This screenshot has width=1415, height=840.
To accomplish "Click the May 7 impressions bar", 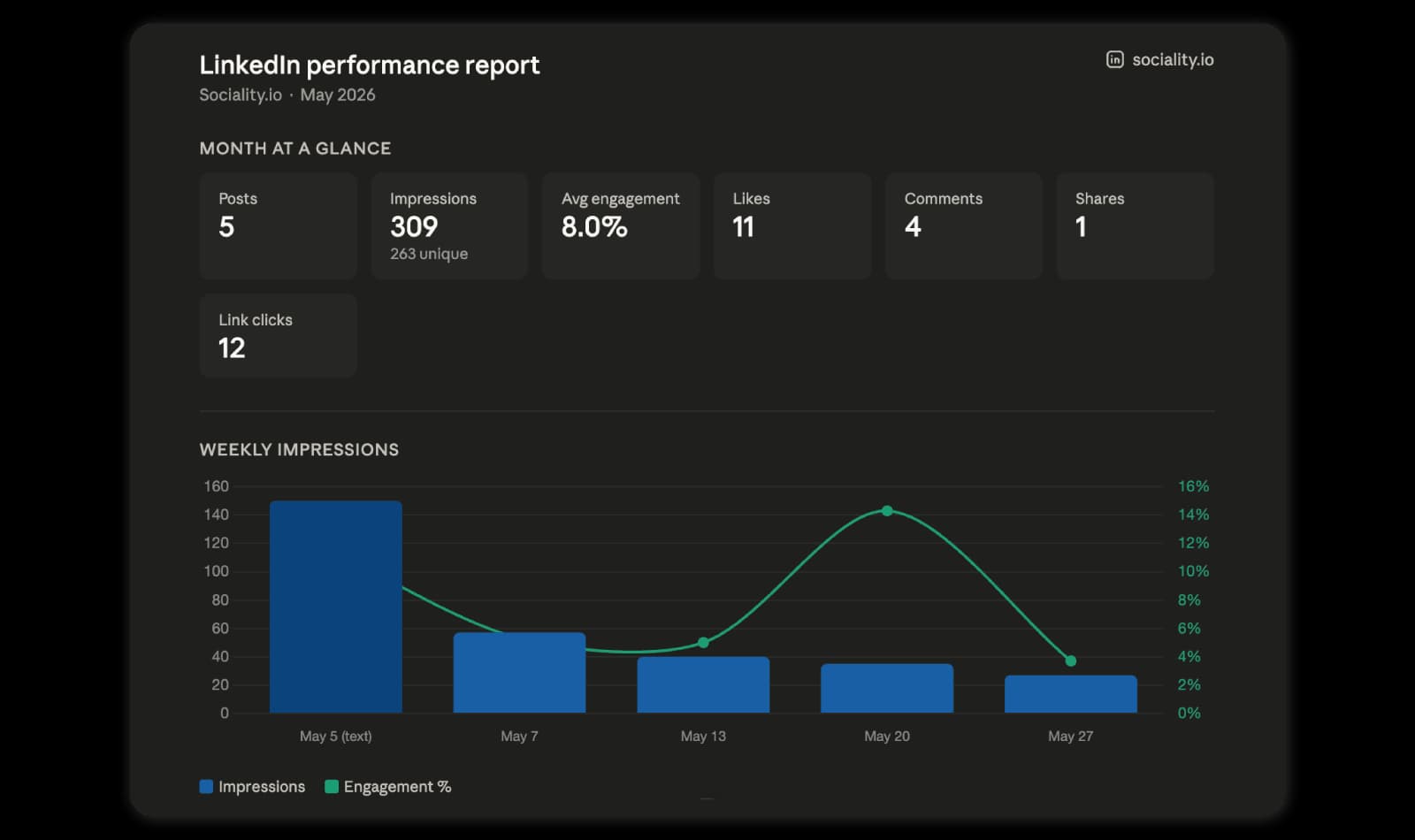I will pos(519,672).
